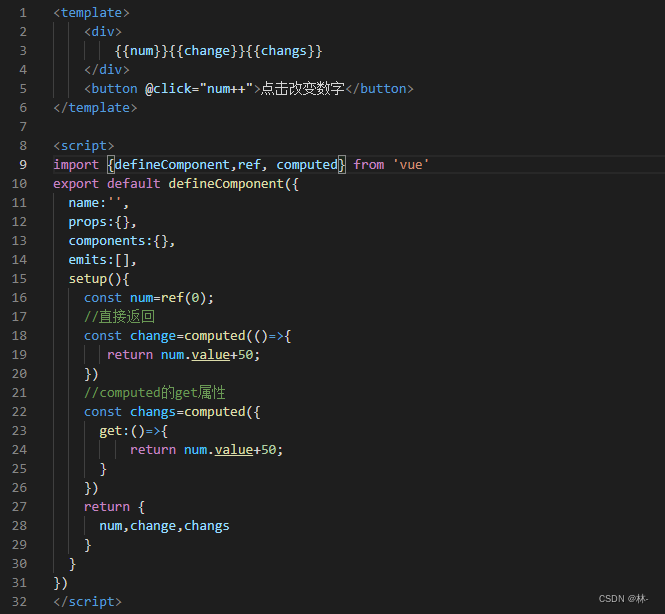Click the get:()=>{ line
Image resolution: width=665 pixels, height=614 pixels.
[134, 431]
